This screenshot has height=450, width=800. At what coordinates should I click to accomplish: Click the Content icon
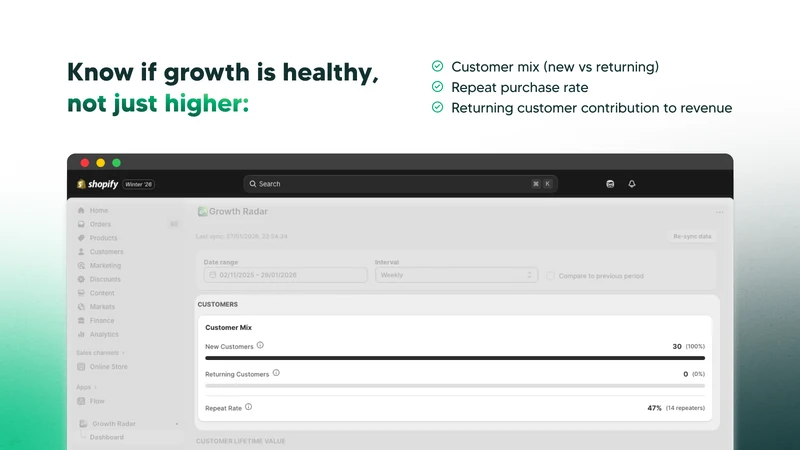81,293
